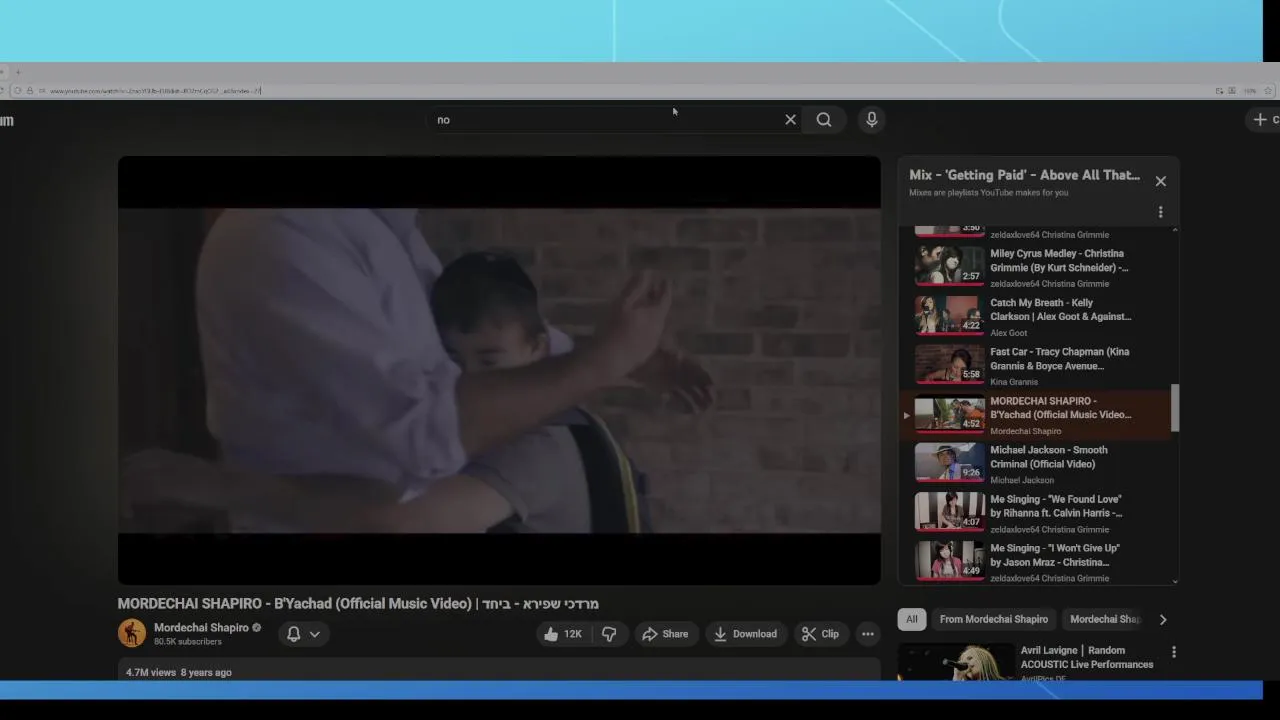Open Avril Lavigne Random ACOUSTIC Live Performances

click(x=1086, y=657)
